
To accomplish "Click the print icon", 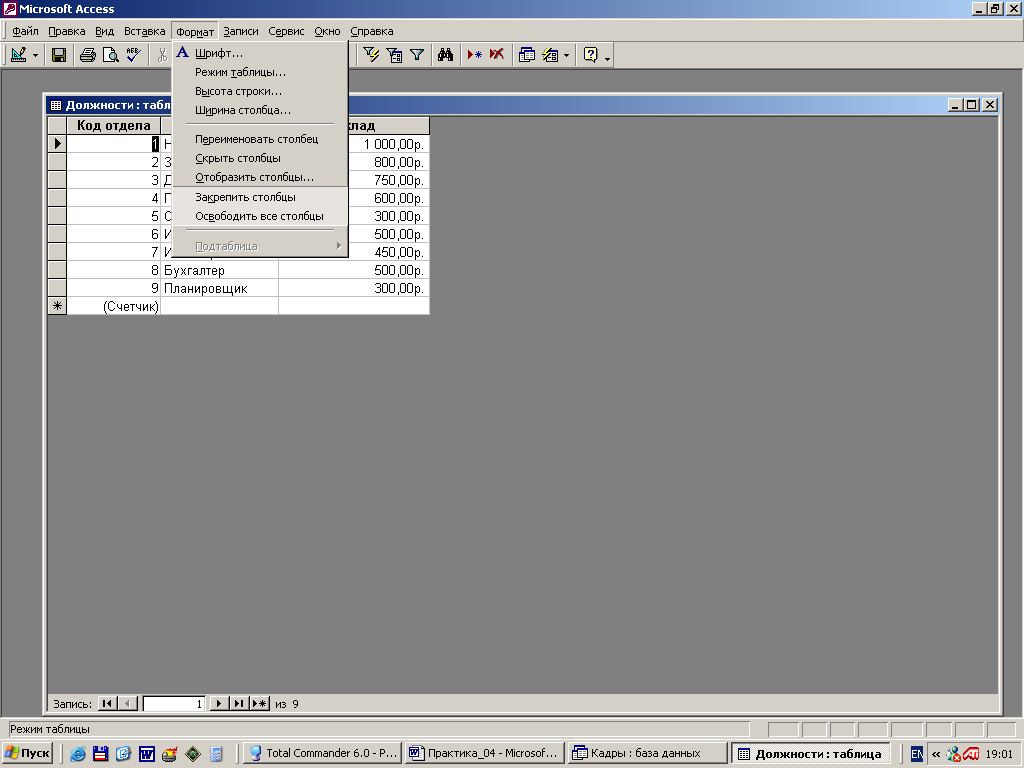I will click(x=88, y=55).
